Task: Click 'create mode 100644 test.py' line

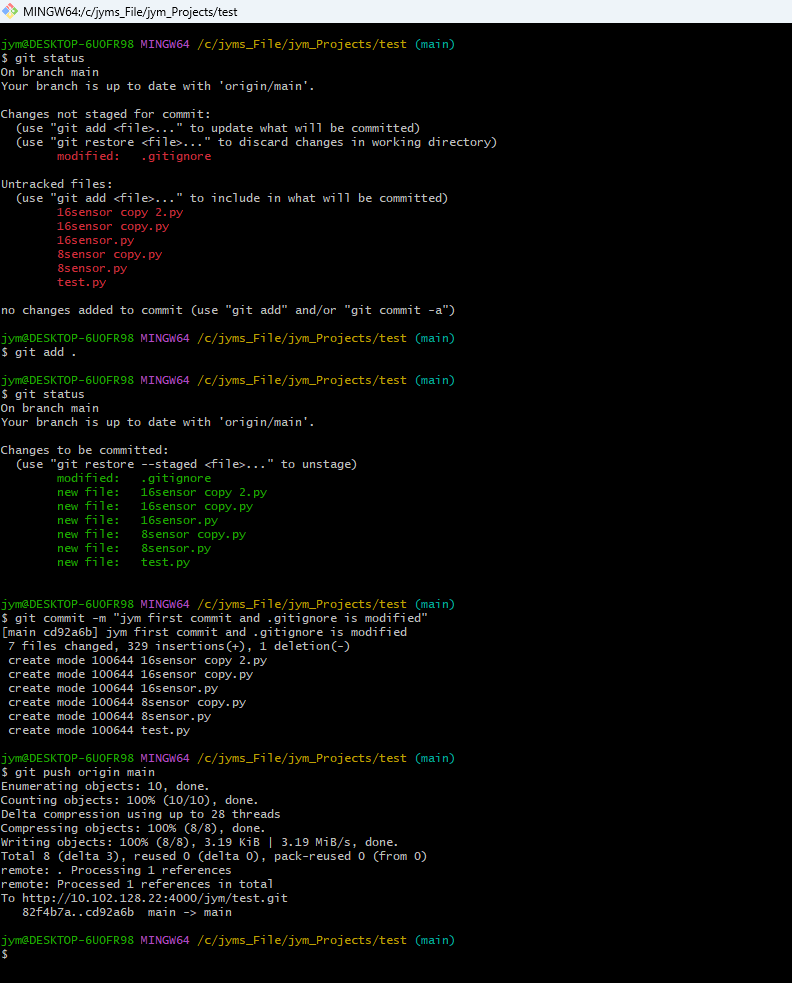Action: (99, 730)
